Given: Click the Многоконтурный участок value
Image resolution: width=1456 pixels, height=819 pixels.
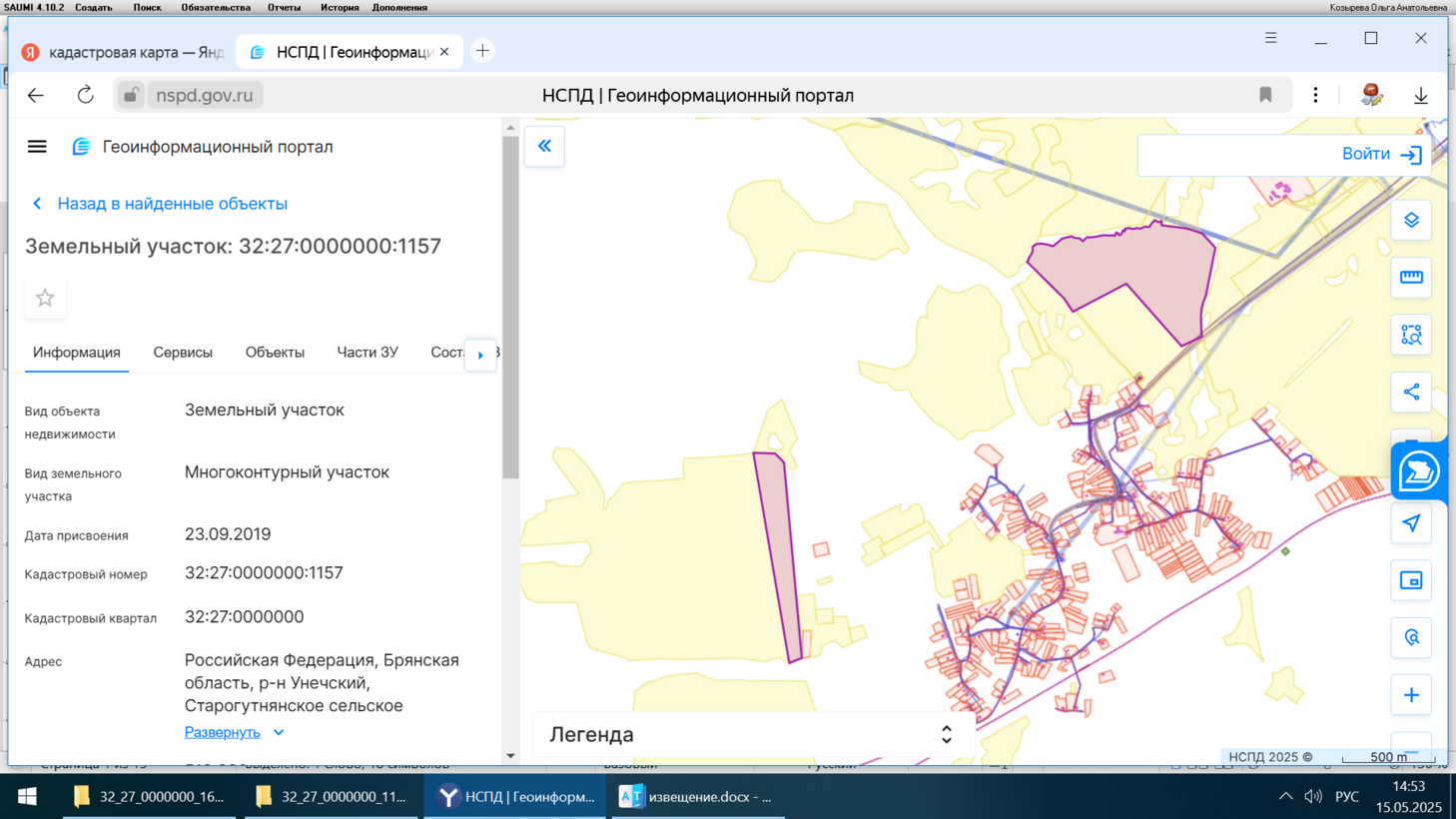Looking at the screenshot, I should tap(287, 472).
